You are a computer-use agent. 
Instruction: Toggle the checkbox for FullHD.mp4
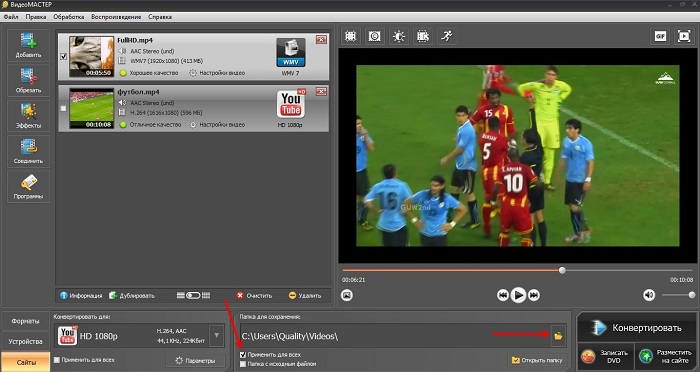click(x=63, y=57)
